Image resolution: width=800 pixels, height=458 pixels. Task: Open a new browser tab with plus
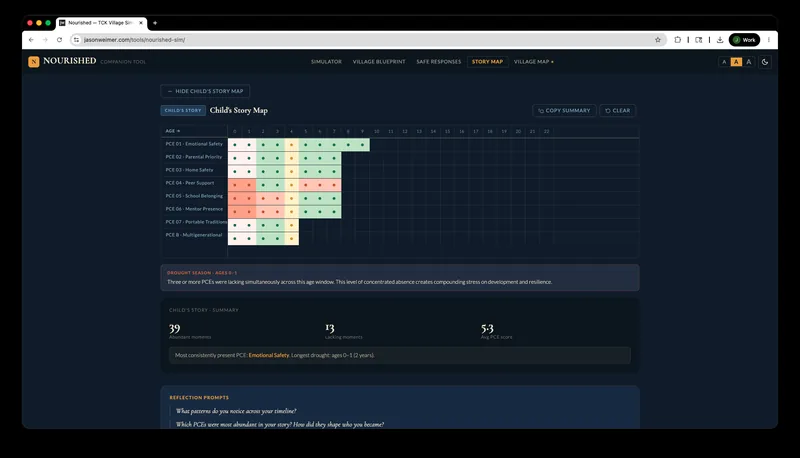(155, 23)
